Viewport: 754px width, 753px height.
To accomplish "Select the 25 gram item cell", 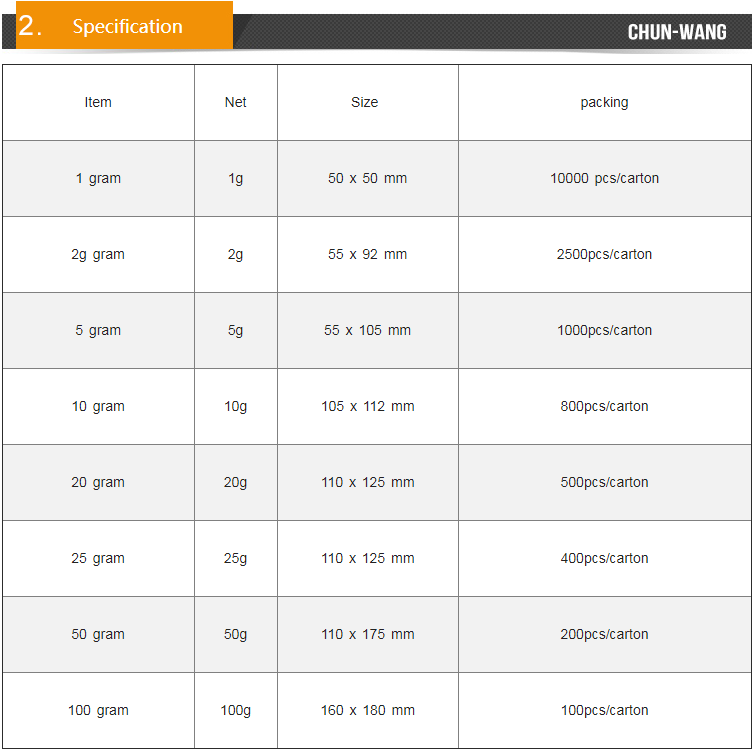I will click(x=98, y=558).
